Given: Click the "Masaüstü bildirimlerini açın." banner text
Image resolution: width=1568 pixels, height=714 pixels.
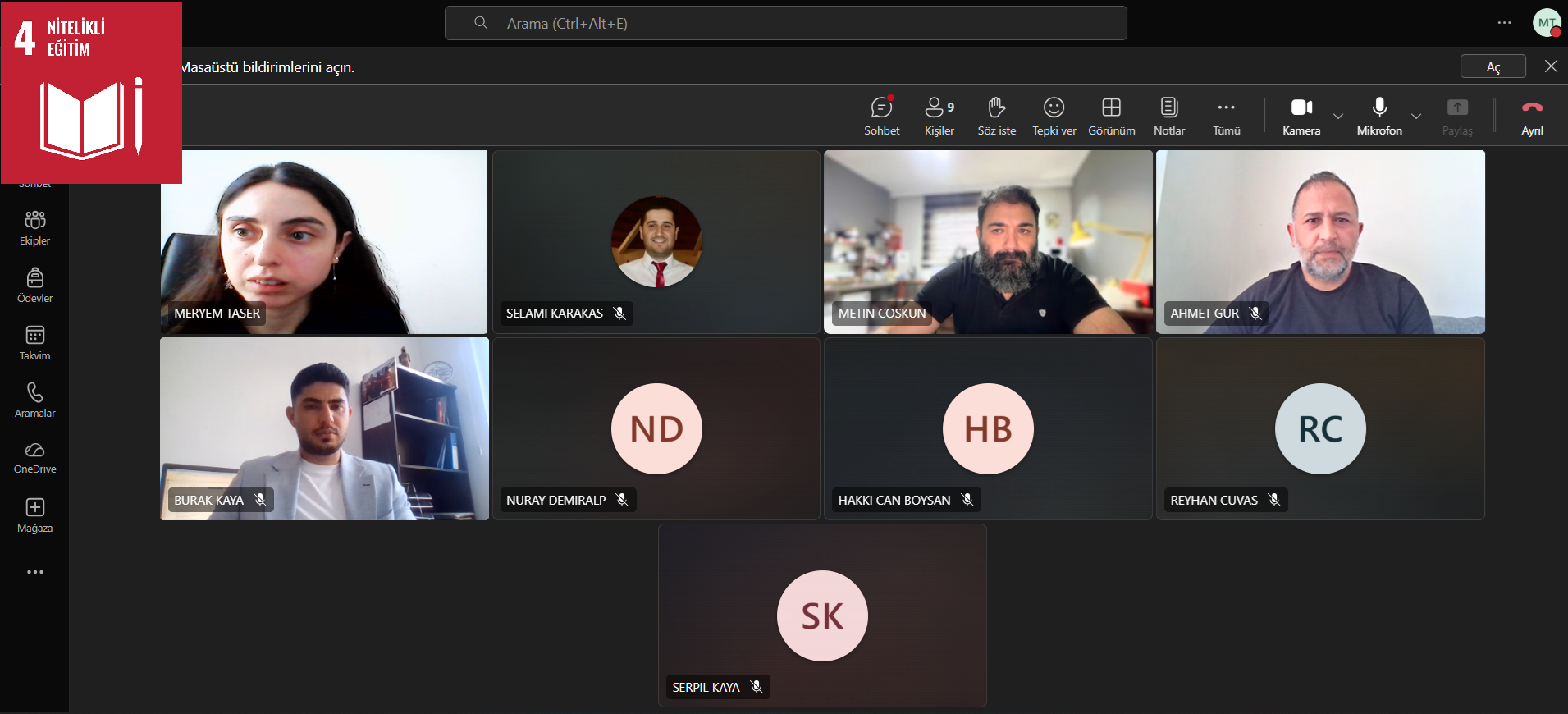Looking at the screenshot, I should 268,67.
